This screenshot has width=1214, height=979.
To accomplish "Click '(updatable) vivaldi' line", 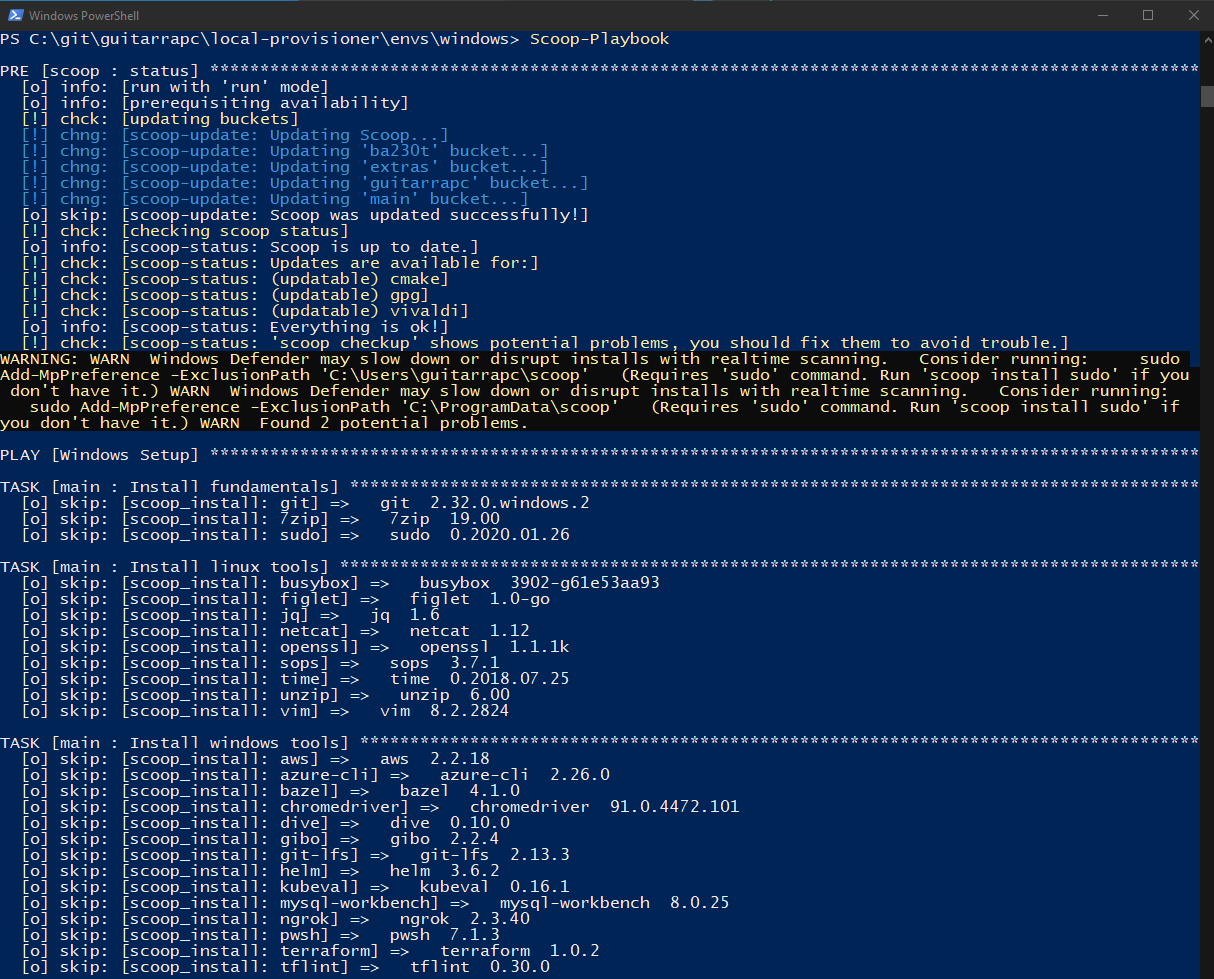I will [245, 311].
